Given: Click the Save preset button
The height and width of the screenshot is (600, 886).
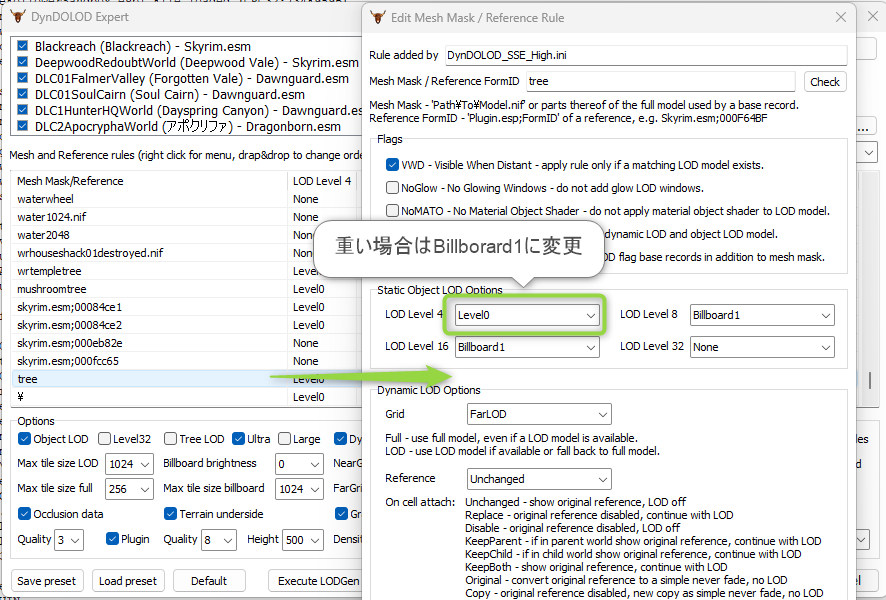Looking at the screenshot, I should pyautogui.click(x=46, y=581).
